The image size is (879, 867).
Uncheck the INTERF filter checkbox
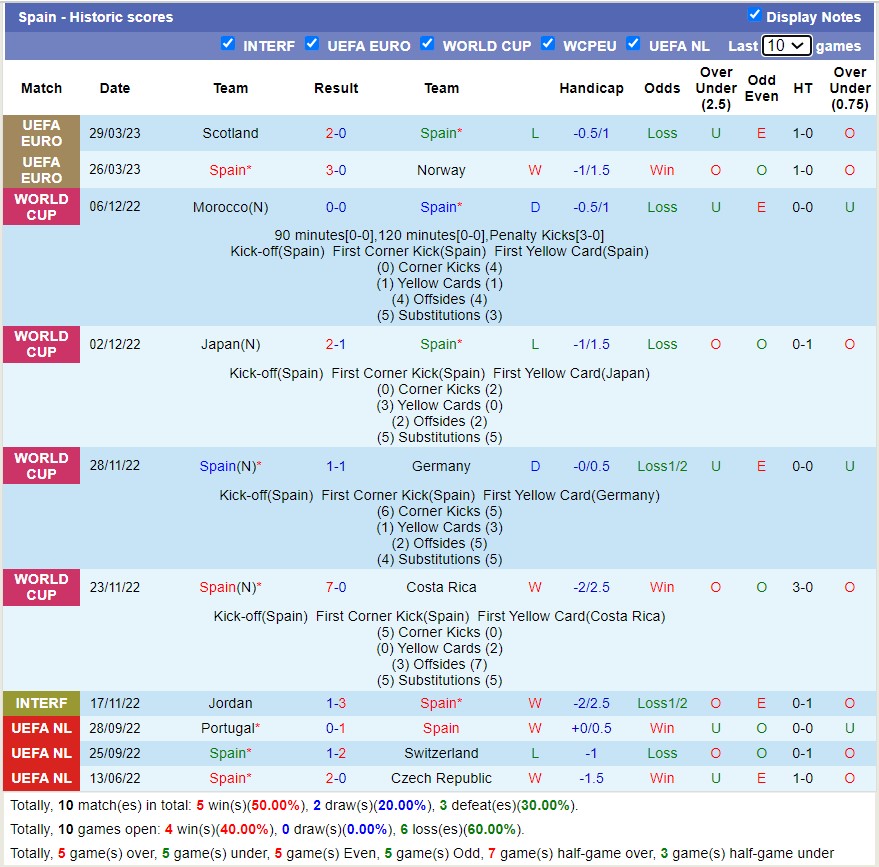tap(228, 44)
